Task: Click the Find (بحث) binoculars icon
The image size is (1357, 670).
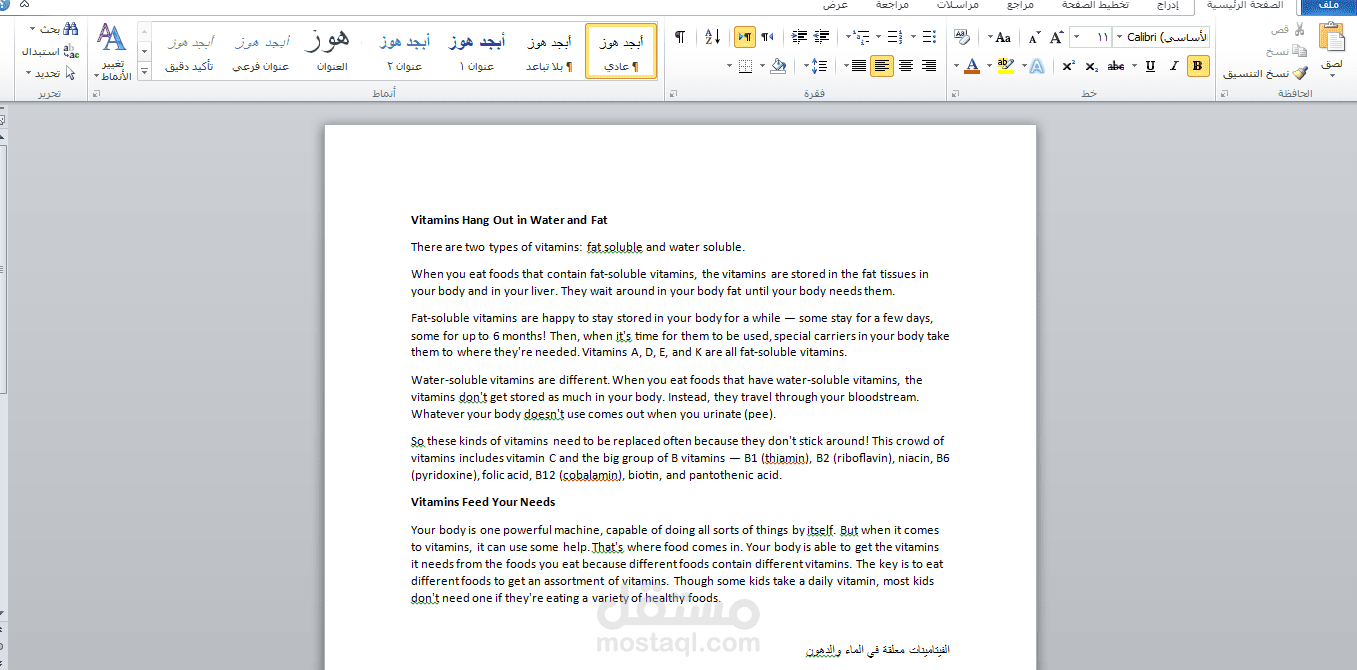Action: pos(71,29)
